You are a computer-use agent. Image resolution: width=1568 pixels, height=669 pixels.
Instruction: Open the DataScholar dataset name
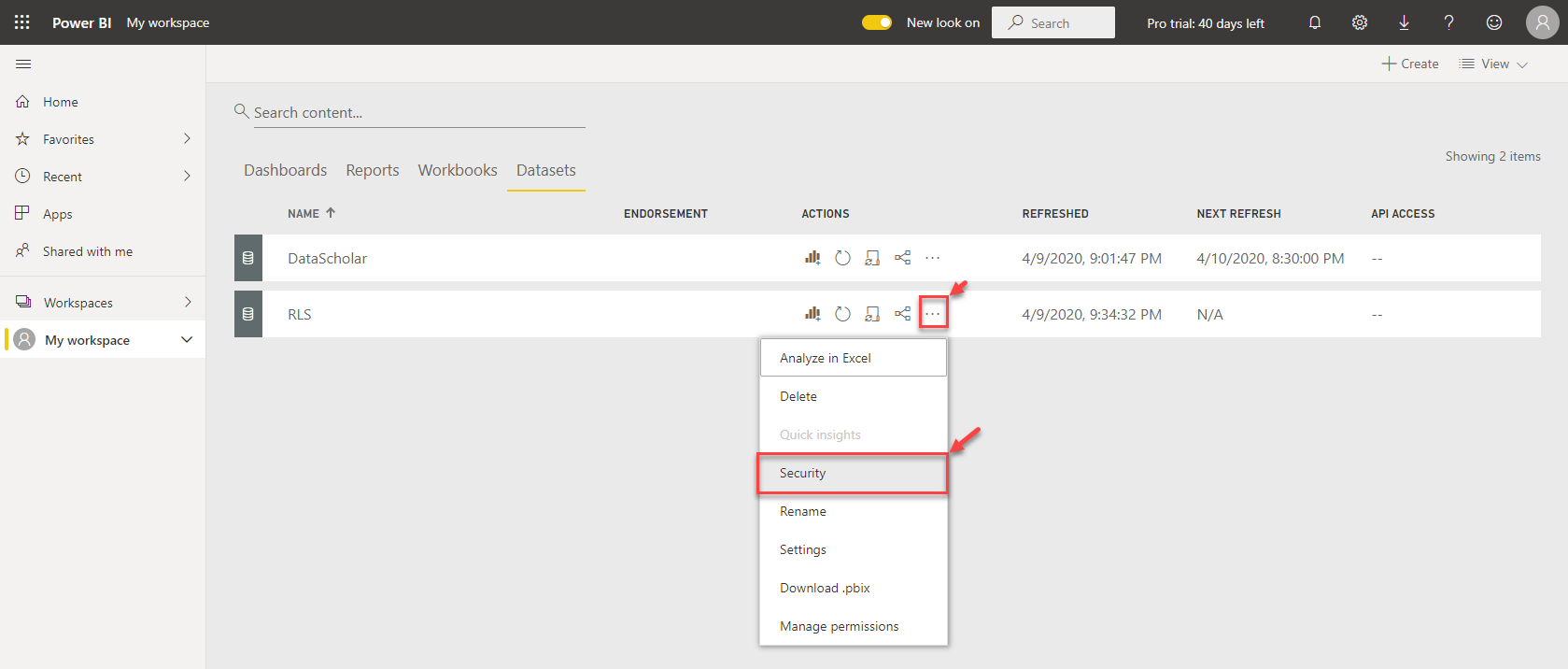[x=327, y=258]
